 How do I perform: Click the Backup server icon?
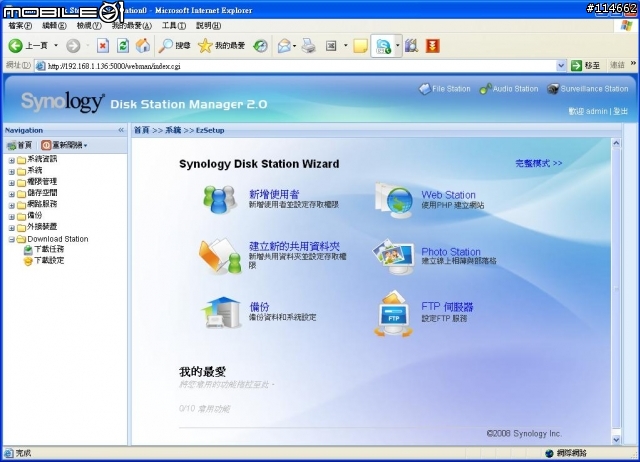[221, 313]
